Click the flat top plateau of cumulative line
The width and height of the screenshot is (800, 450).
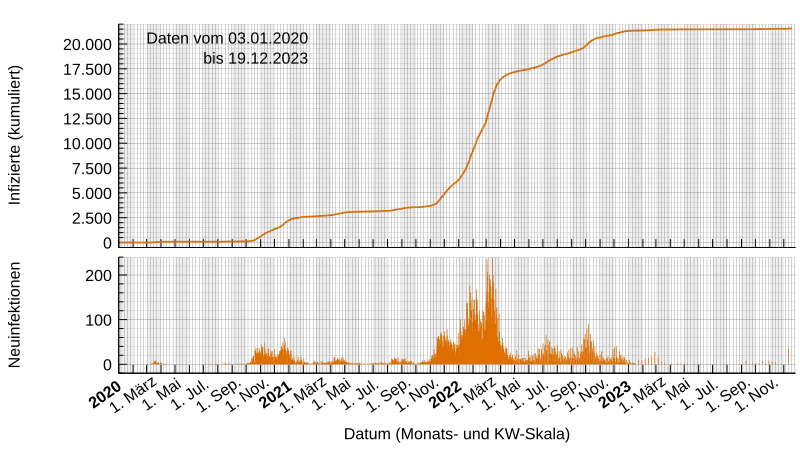[x=700, y=30]
